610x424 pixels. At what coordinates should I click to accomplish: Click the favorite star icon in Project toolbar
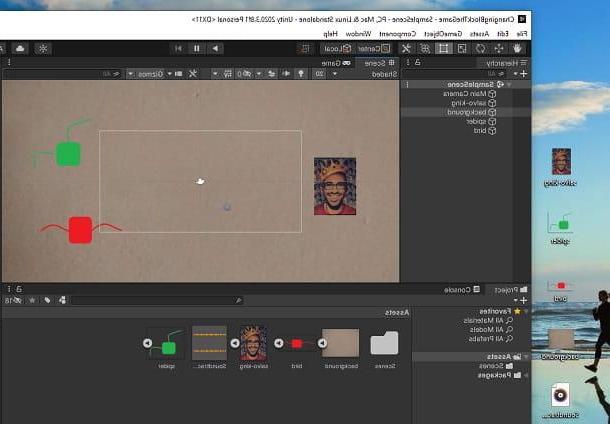point(32,300)
